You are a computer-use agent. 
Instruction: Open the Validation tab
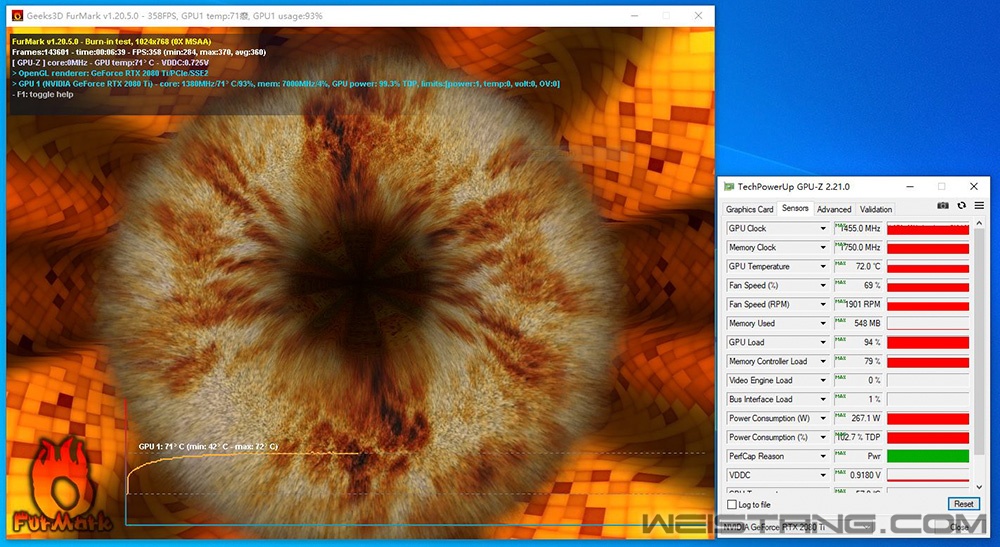pyautogui.click(x=876, y=209)
